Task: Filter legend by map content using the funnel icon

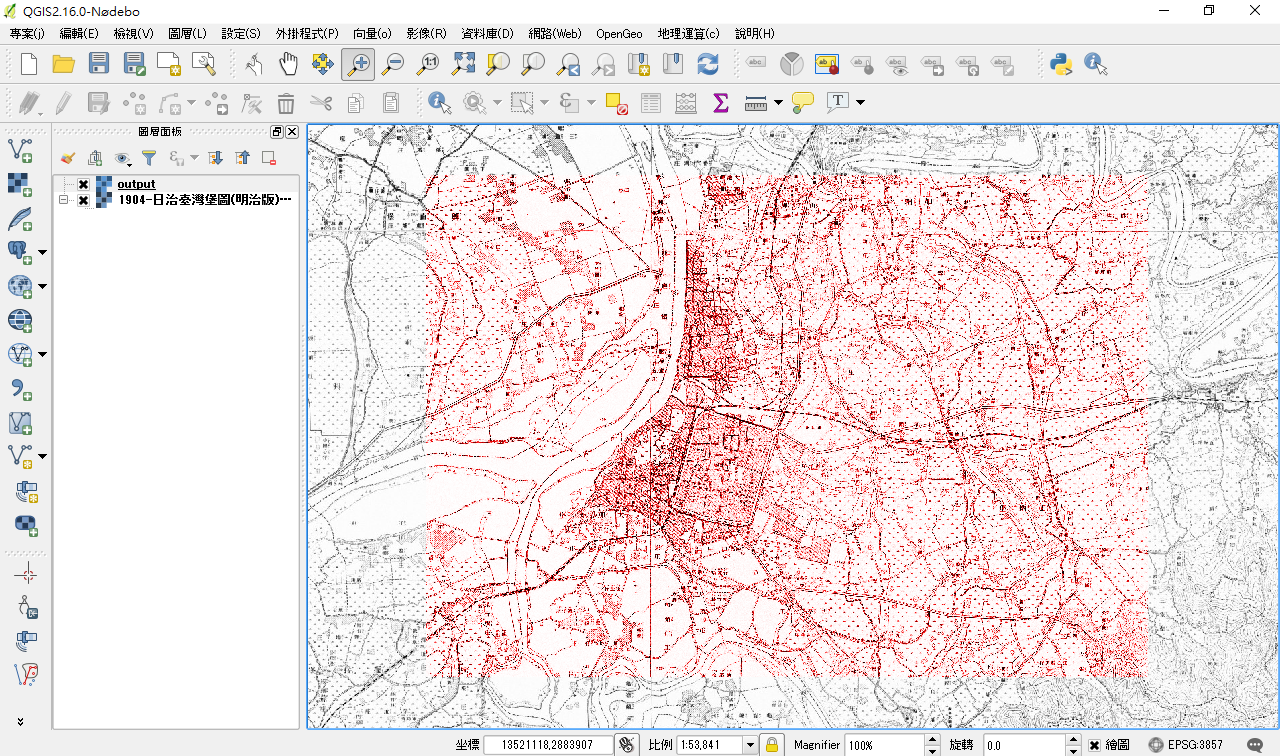Action: [x=149, y=158]
